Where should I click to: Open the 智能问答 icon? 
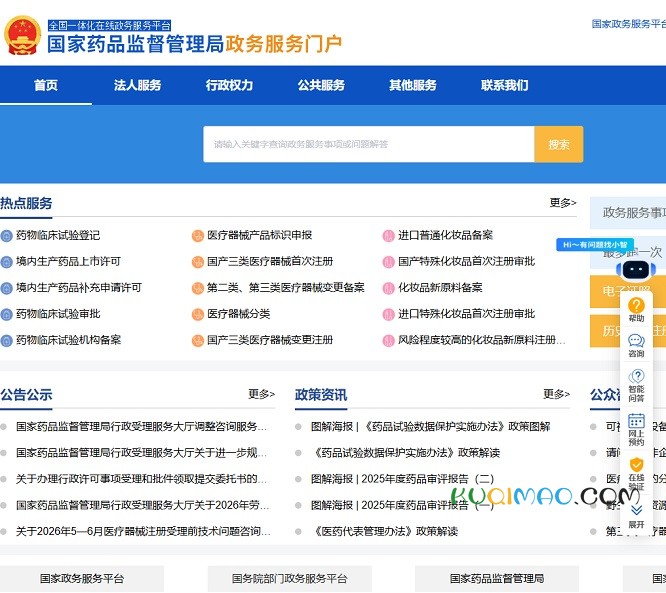[636, 376]
